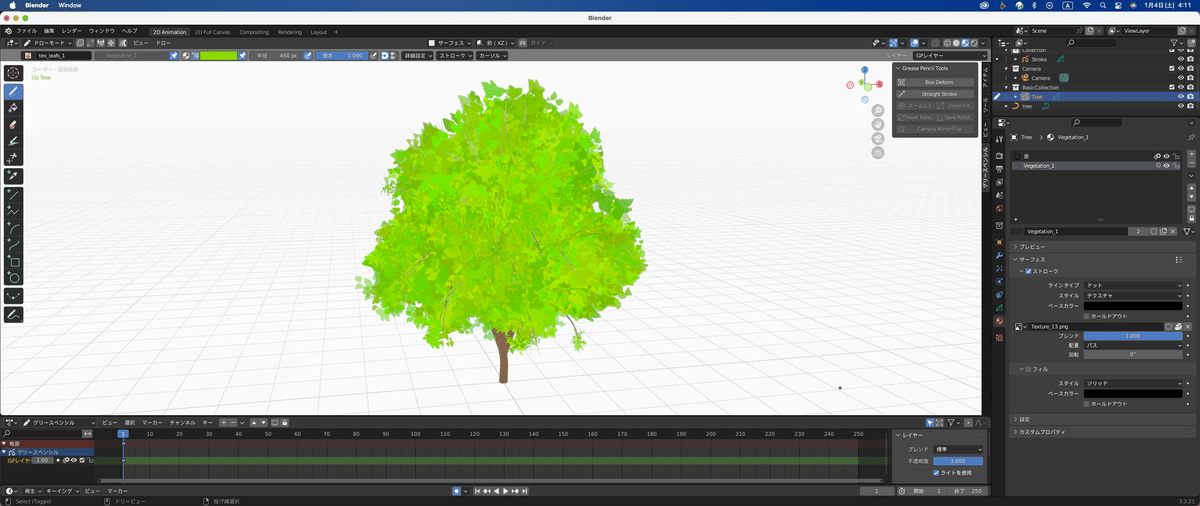This screenshot has height=506, width=1200.
Task: Select the Box tool
Action: [x=14, y=262]
